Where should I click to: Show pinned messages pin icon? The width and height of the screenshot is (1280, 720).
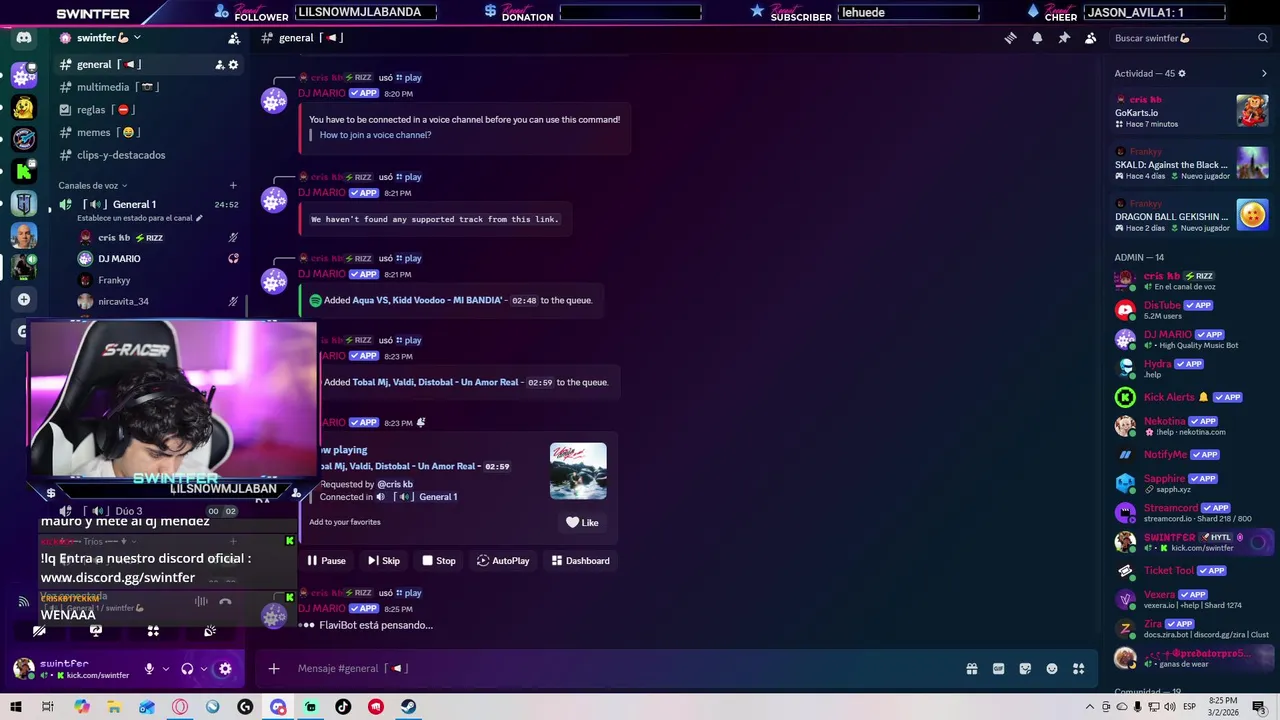click(x=1064, y=38)
